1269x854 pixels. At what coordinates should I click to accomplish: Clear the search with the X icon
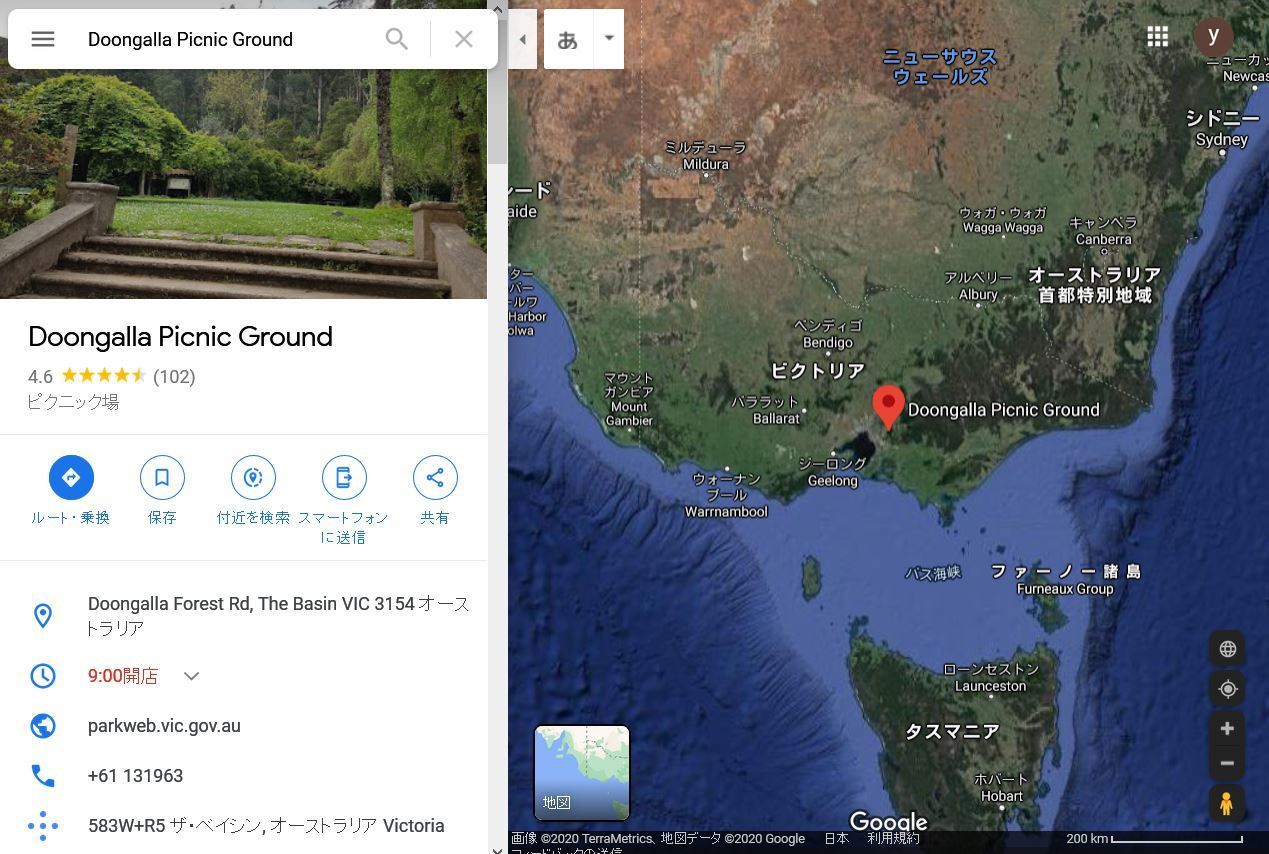click(x=464, y=39)
